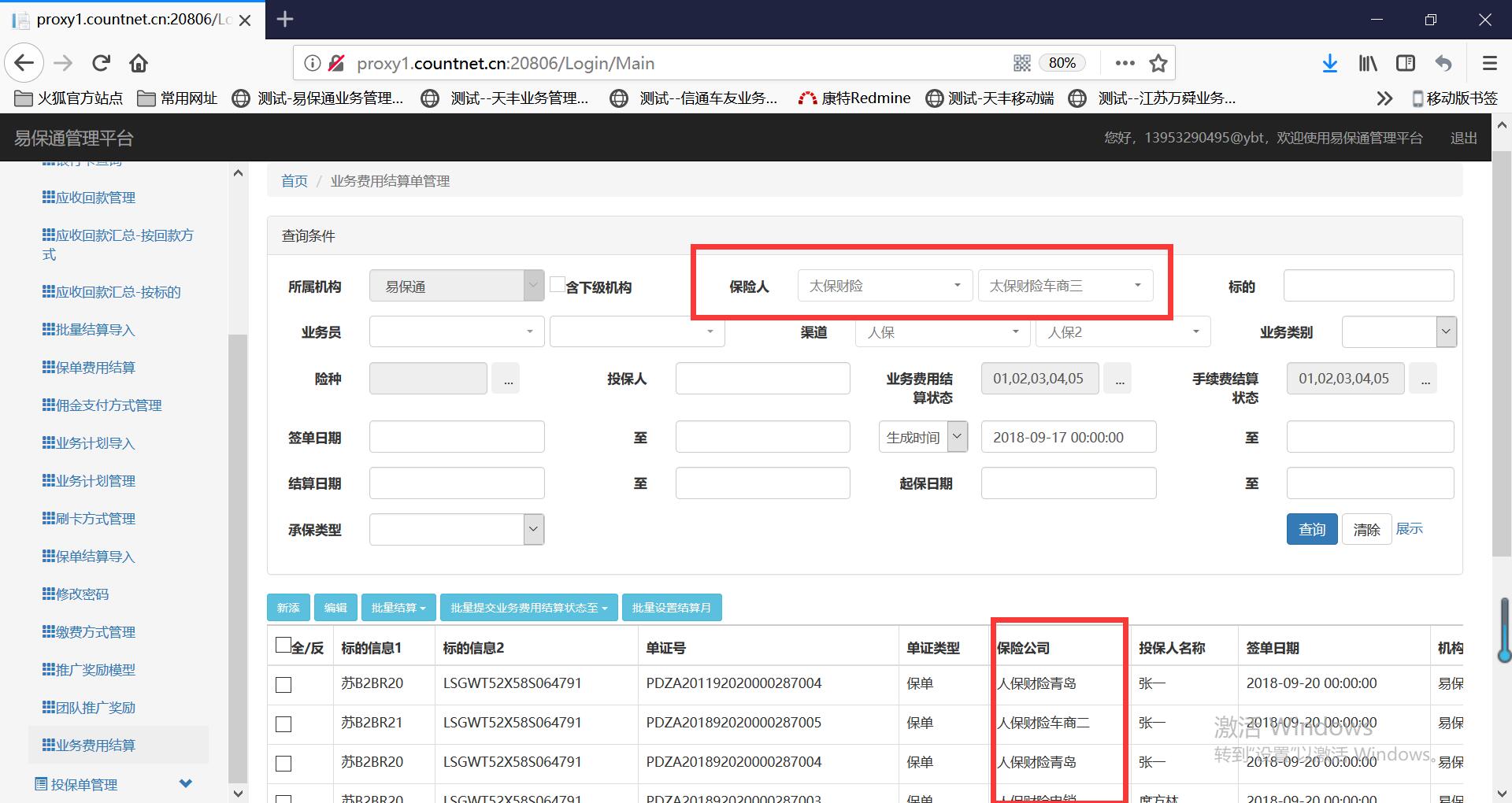The width and height of the screenshot is (1512, 803).
Task: Click the 标的 input field
Action: pyautogui.click(x=1368, y=286)
